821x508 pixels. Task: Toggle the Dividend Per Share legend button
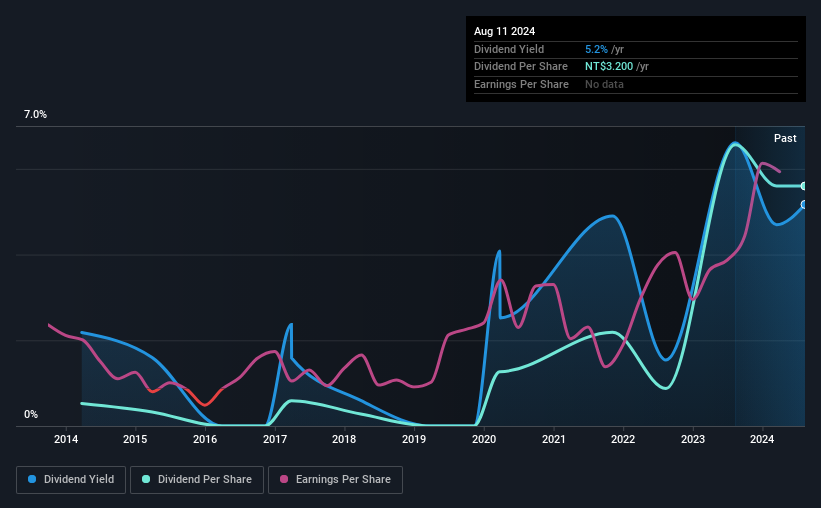tap(197, 480)
